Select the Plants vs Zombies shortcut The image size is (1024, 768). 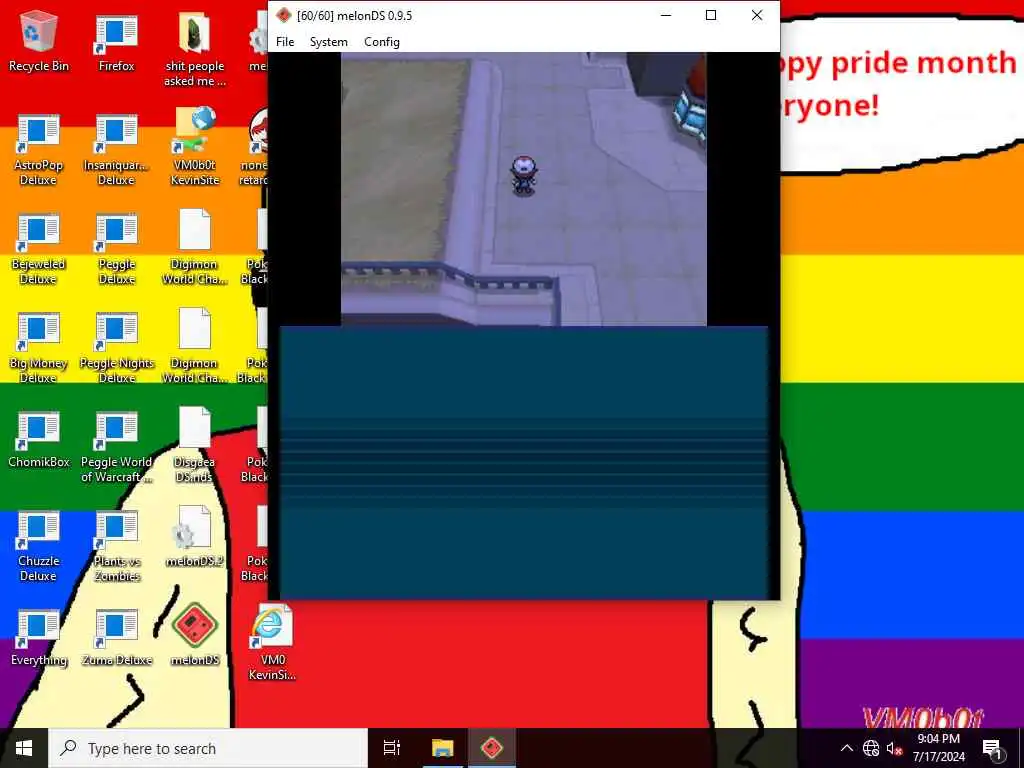116,546
